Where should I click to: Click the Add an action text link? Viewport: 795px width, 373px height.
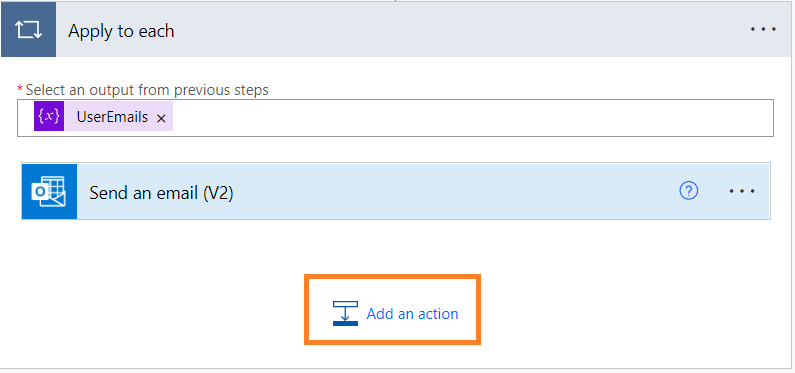pos(412,314)
